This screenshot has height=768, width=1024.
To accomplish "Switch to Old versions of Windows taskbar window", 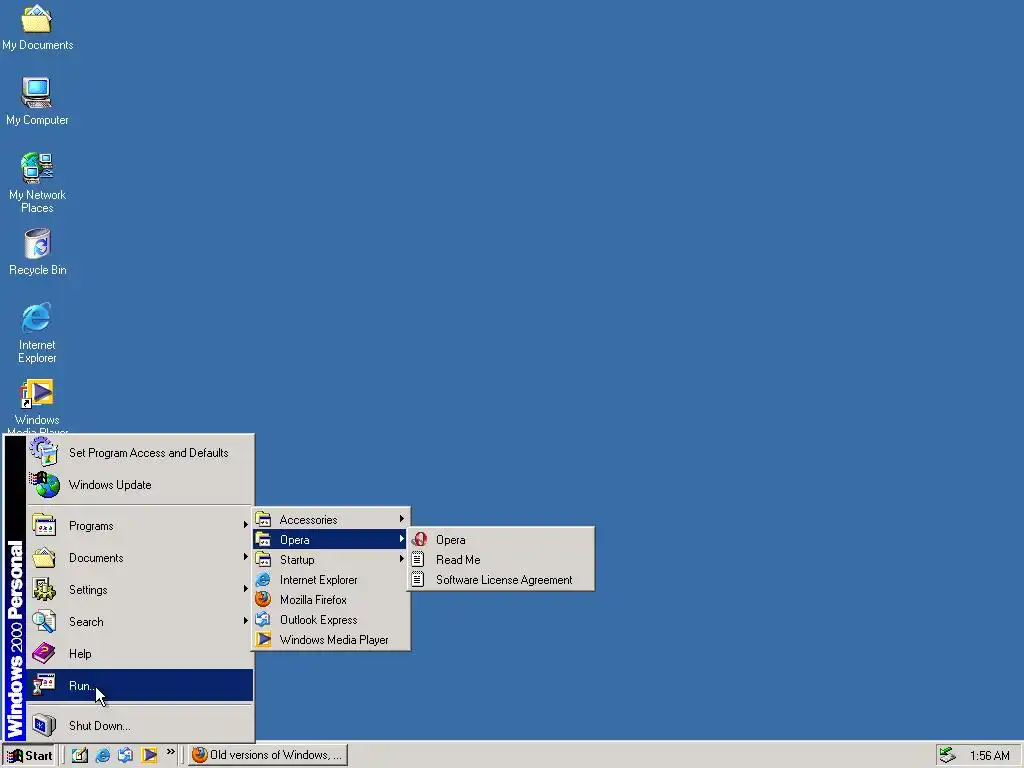I will click(x=268, y=755).
